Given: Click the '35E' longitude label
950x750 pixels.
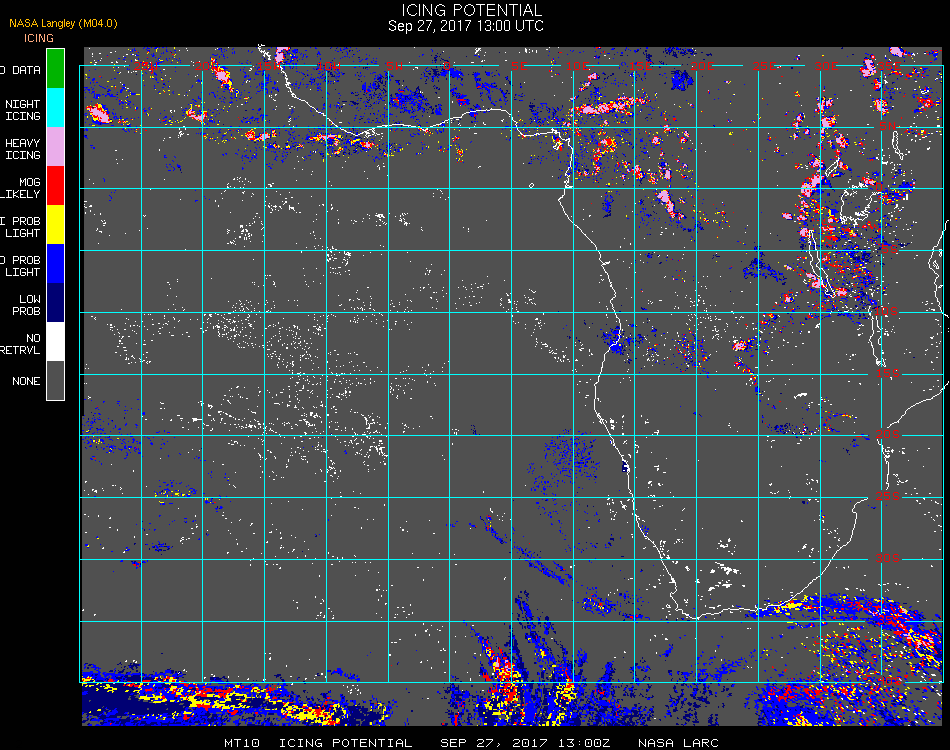Looking at the screenshot, I should 888,66.
